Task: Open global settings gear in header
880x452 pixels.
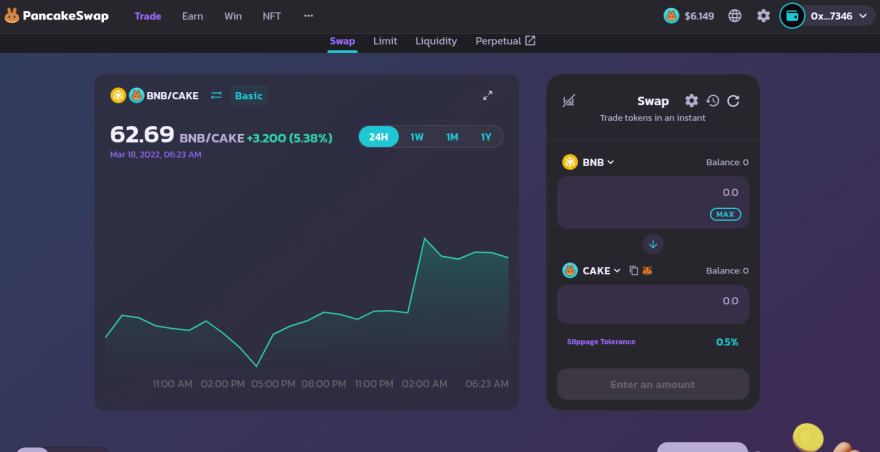Action: pos(763,16)
